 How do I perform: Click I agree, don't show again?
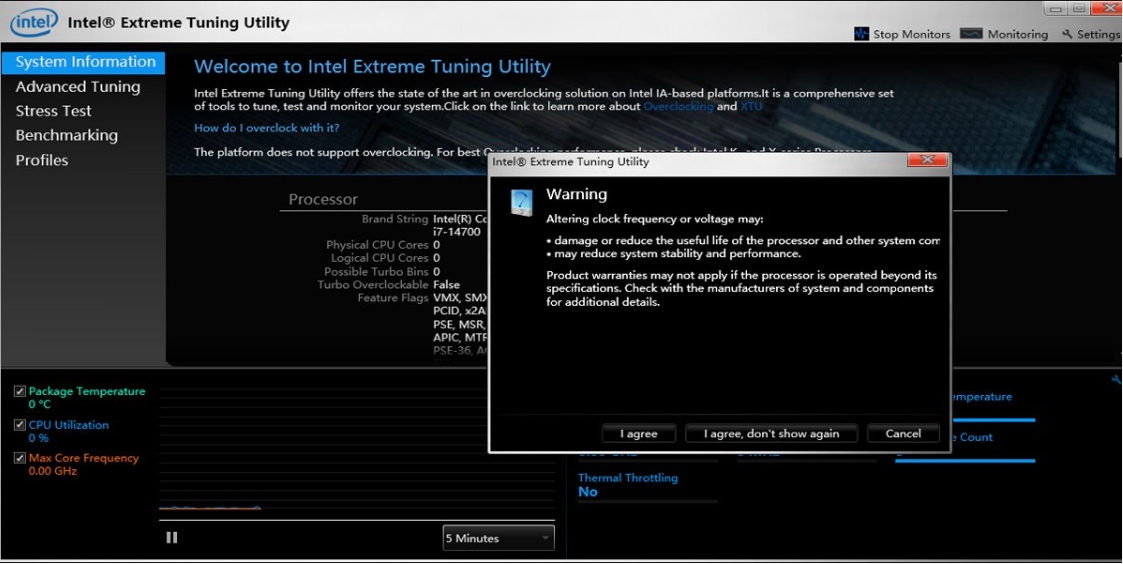click(x=771, y=434)
